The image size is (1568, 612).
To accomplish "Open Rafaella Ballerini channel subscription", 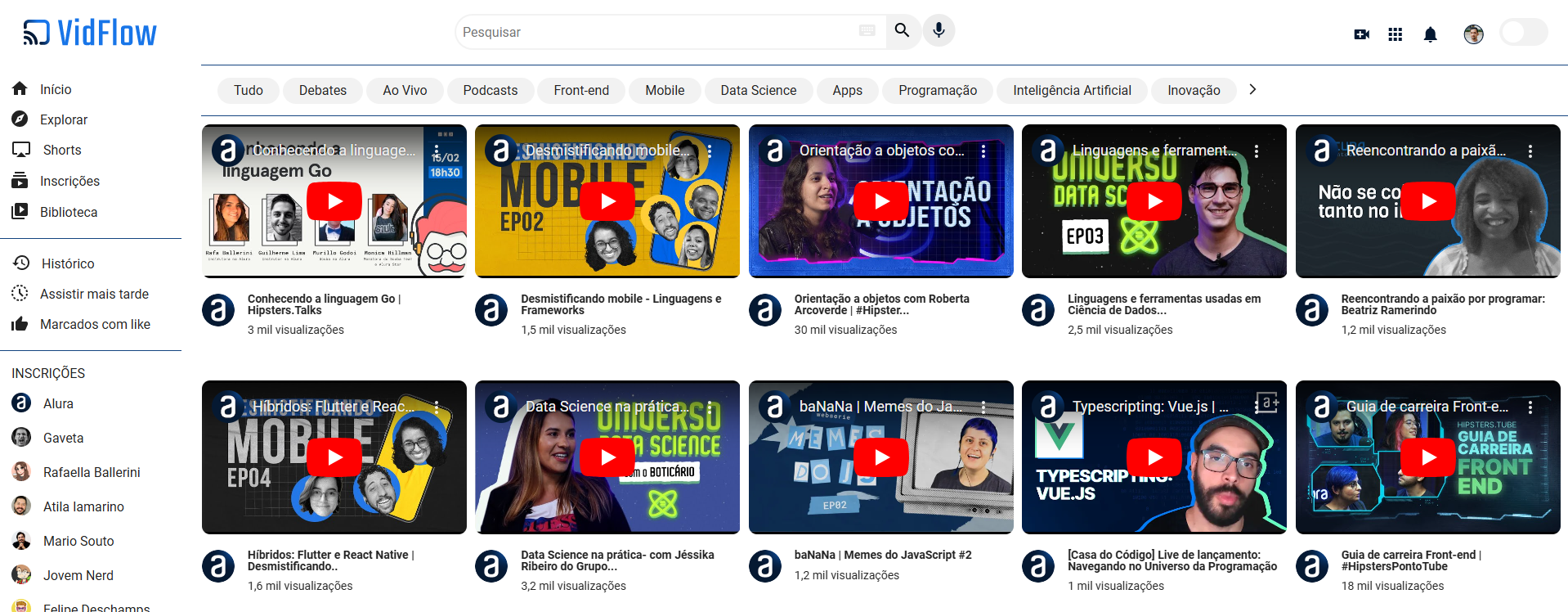I will 92,472.
